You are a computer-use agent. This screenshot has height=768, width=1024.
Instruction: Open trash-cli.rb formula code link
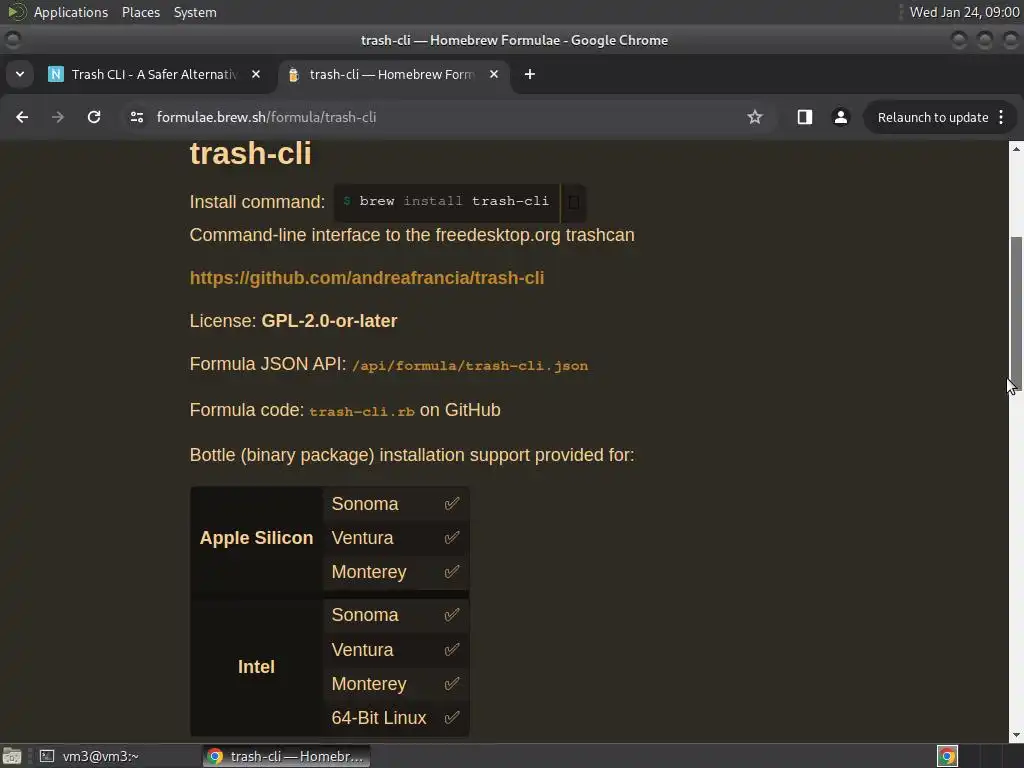tap(362, 411)
